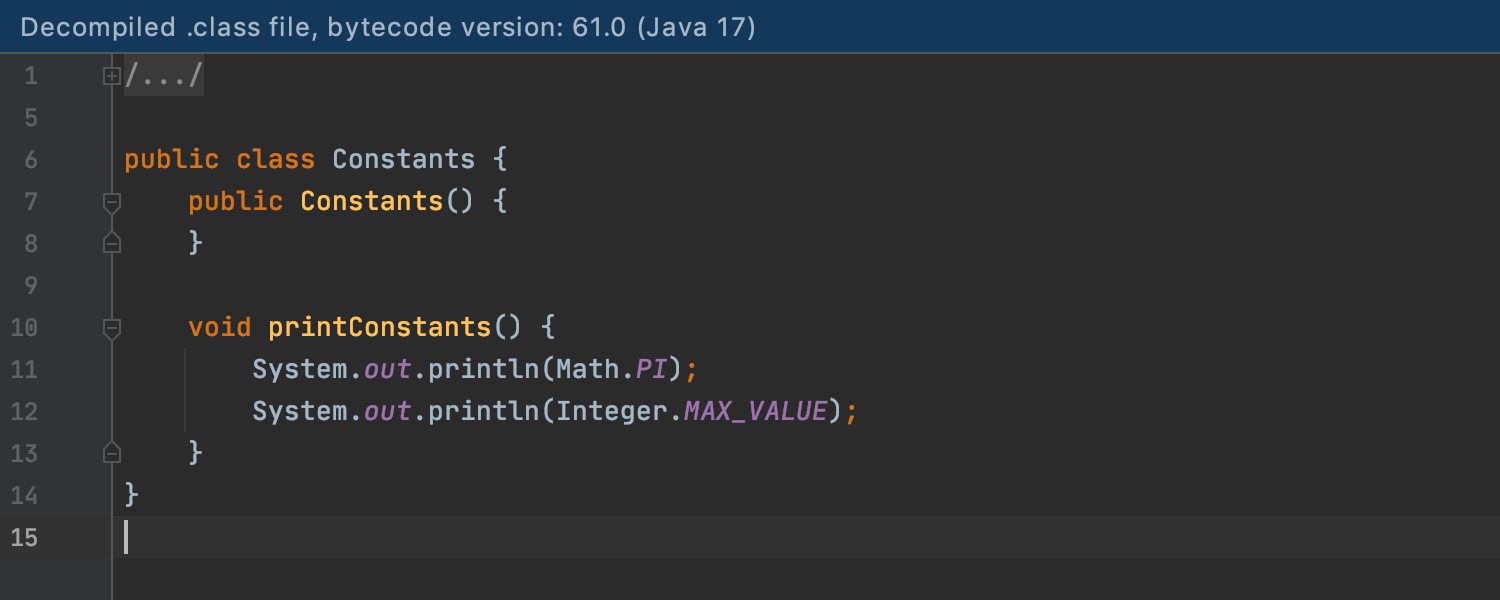Click line number 10 in the gutter
1500x600 pixels.
click(x=24, y=328)
